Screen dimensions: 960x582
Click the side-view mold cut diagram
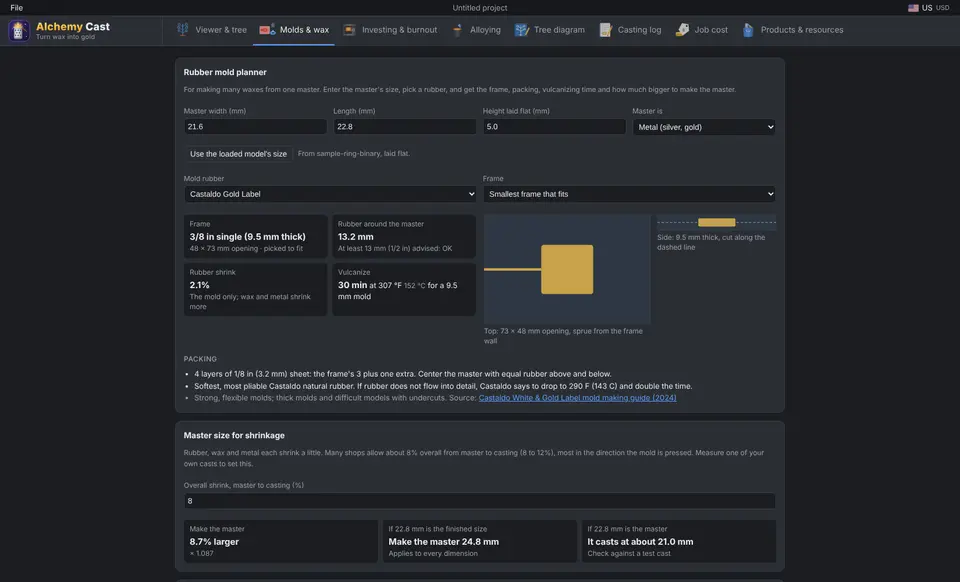[x=716, y=222]
